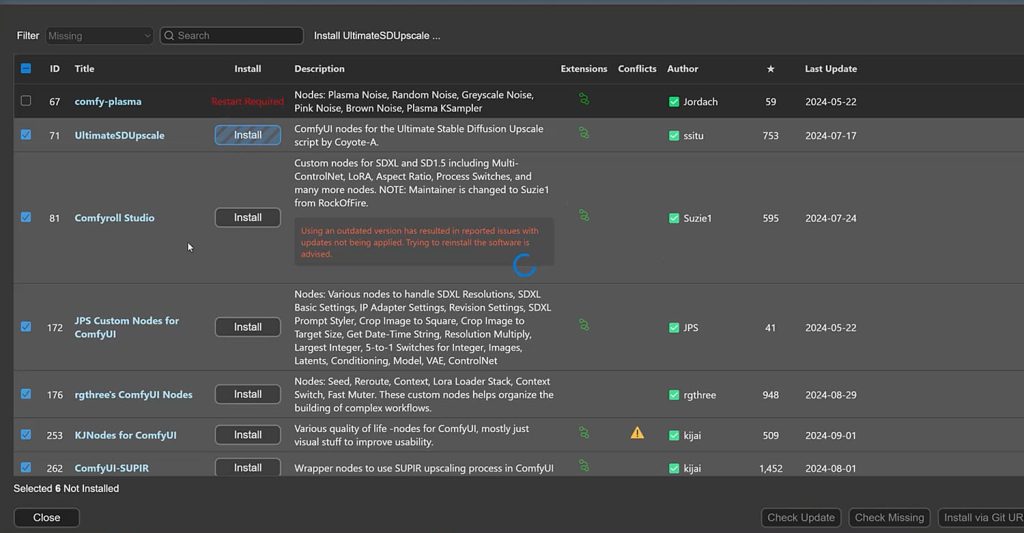The height and width of the screenshot is (533, 1024).
Task: Click the extensions icon for ComfyUI-SUPIR
Action: (584, 466)
